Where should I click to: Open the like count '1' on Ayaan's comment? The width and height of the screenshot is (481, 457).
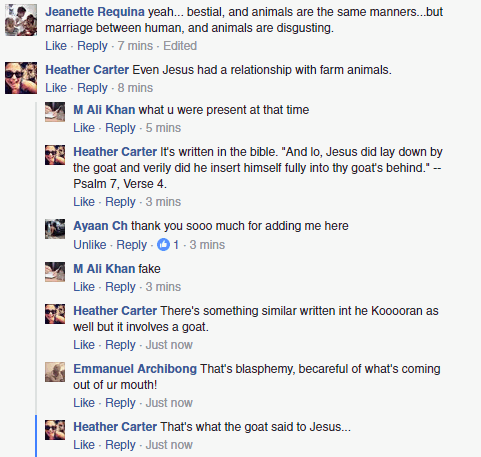pyautogui.click(x=176, y=245)
